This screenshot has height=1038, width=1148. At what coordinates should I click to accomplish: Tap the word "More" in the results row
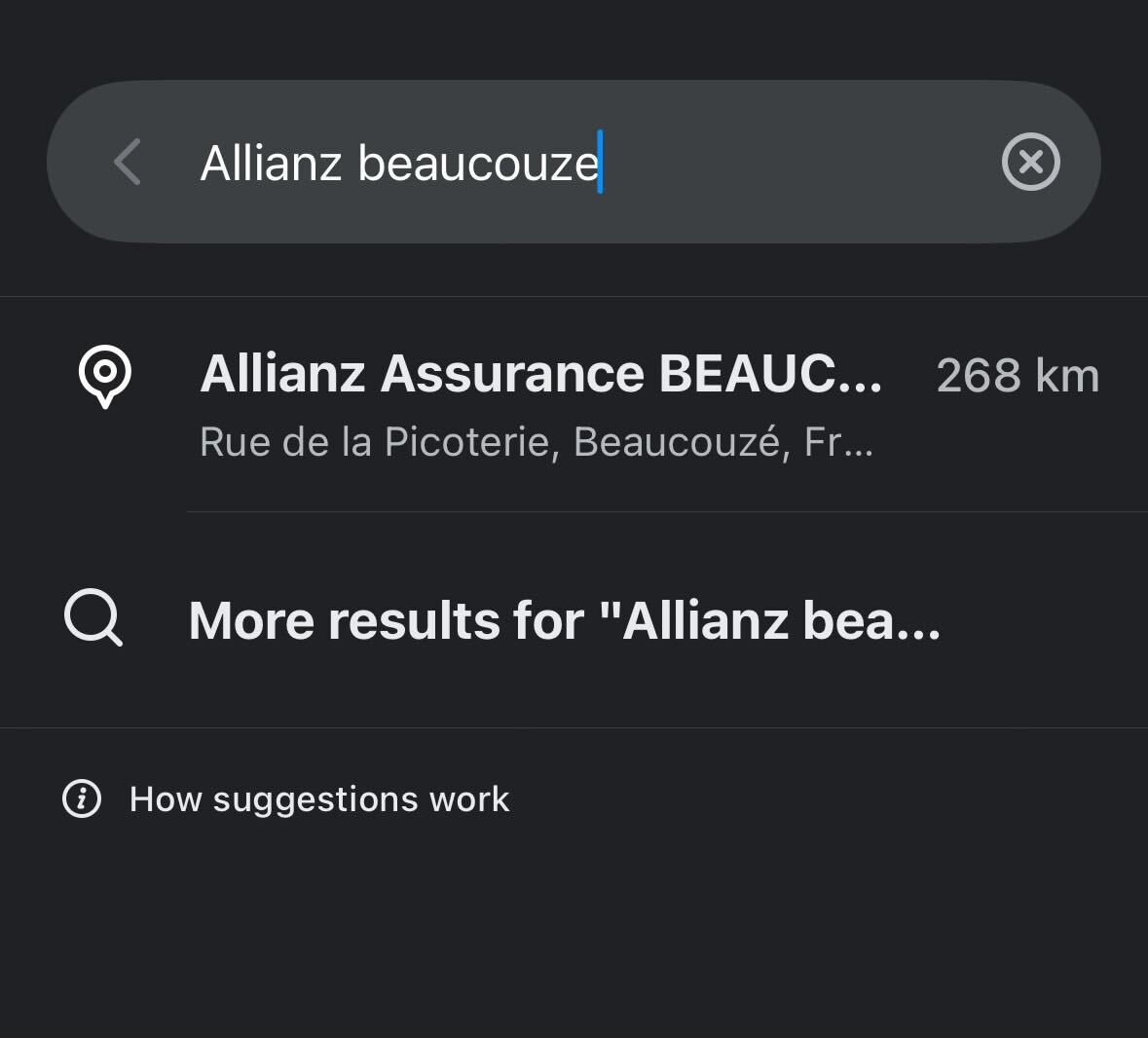pyautogui.click(x=250, y=620)
